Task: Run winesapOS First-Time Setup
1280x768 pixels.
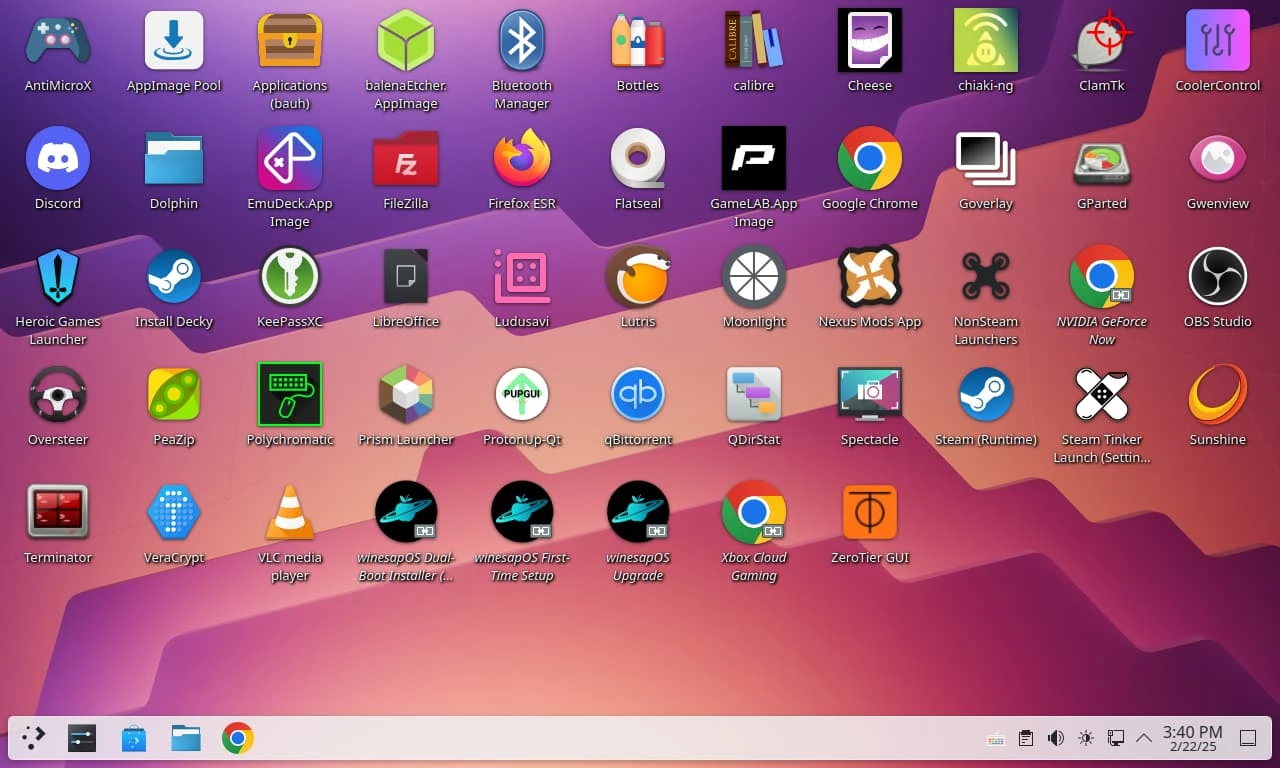Action: (521, 512)
